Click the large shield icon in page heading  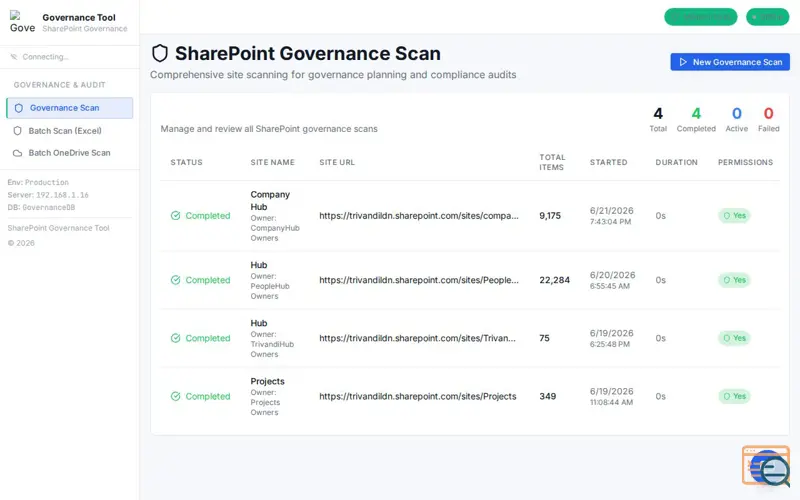tap(160, 53)
